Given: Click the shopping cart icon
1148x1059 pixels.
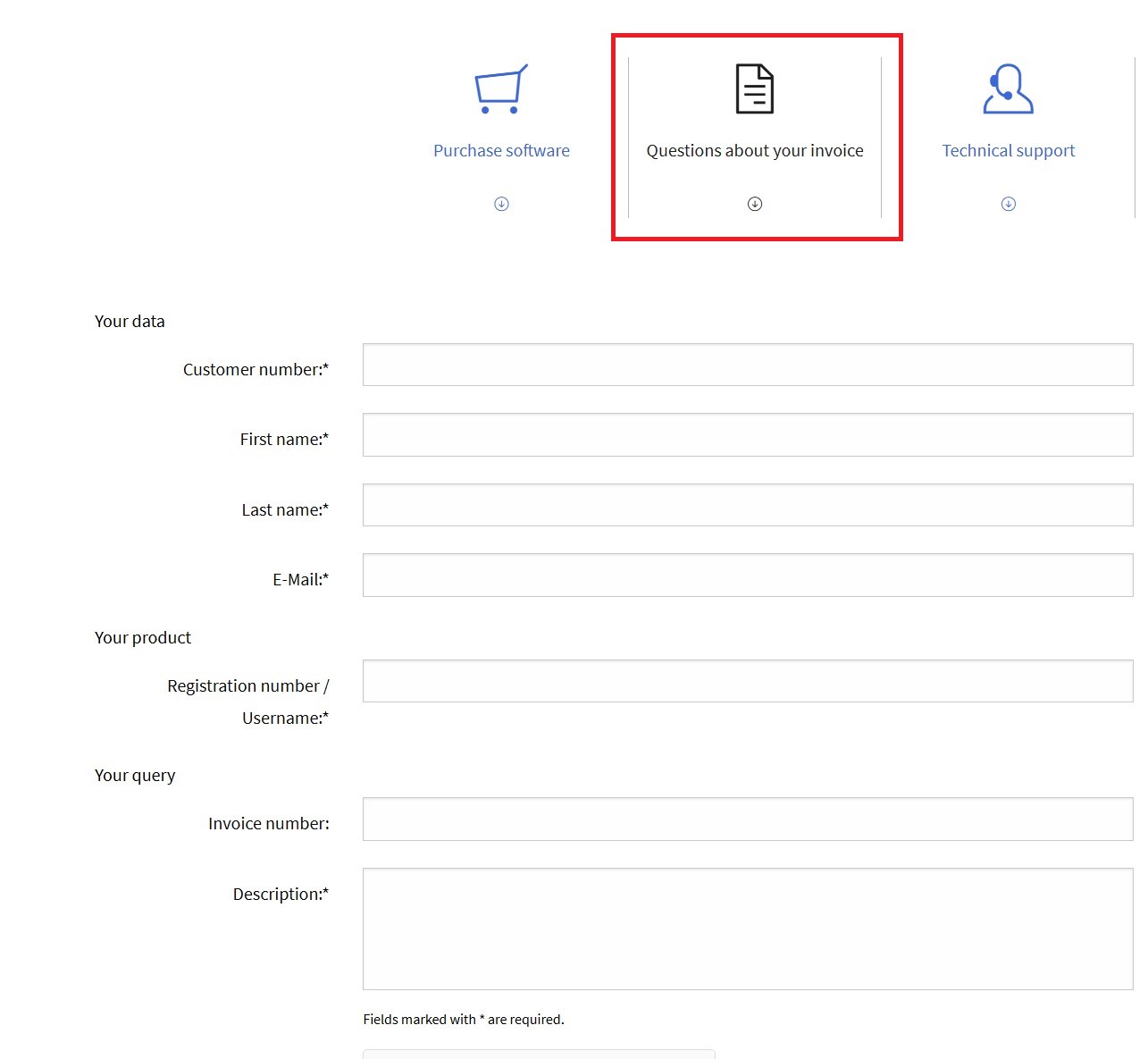Looking at the screenshot, I should (x=500, y=89).
